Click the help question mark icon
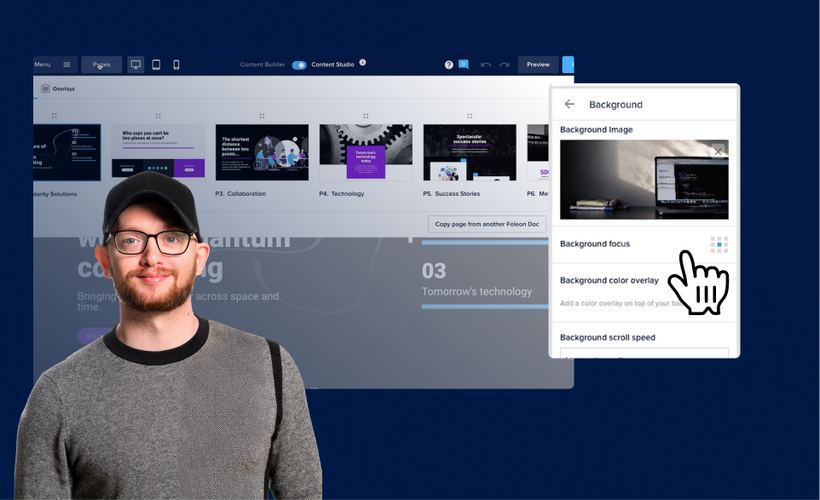This screenshot has width=820, height=500. tap(449, 65)
